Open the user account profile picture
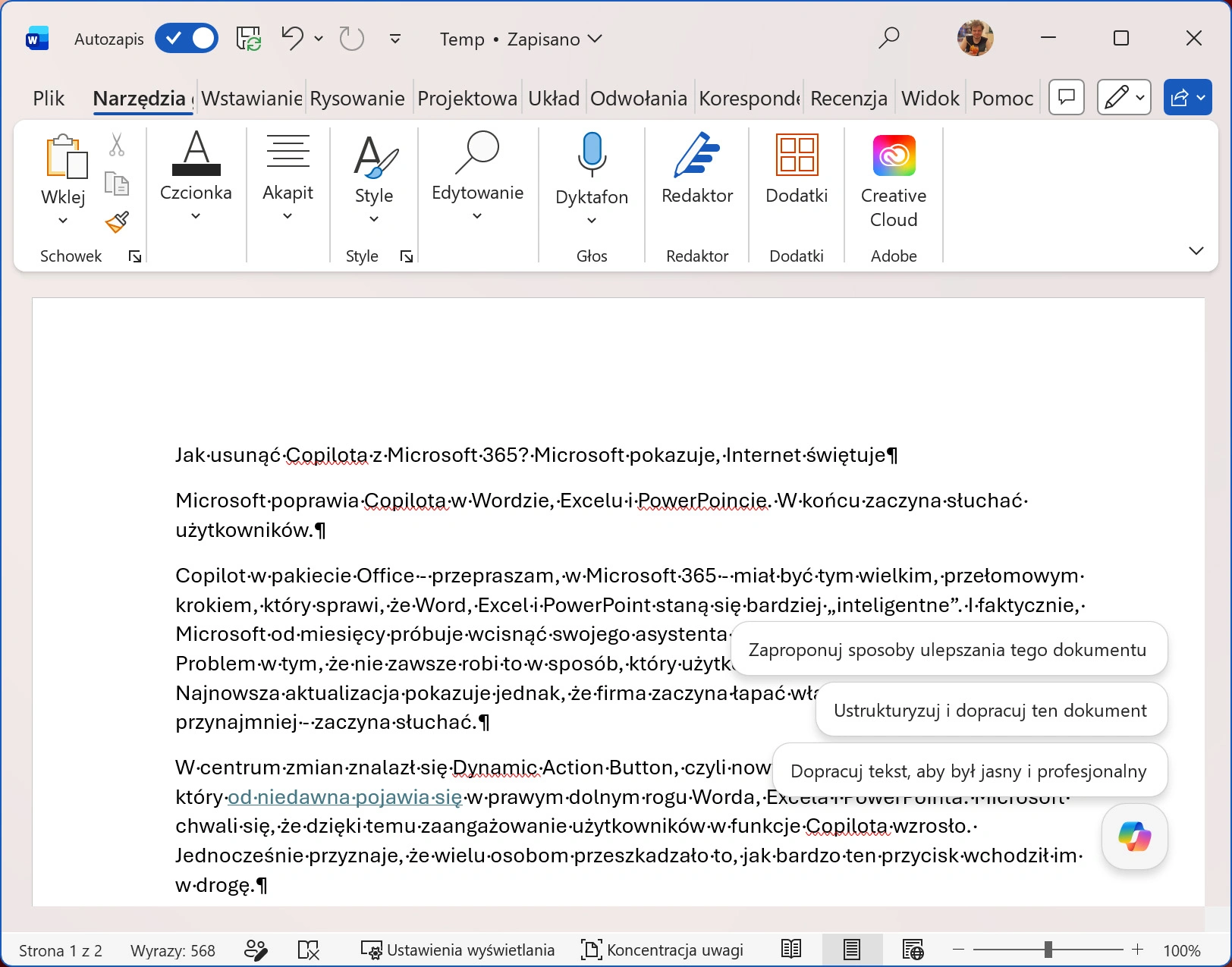The image size is (1232, 967). tap(975, 38)
